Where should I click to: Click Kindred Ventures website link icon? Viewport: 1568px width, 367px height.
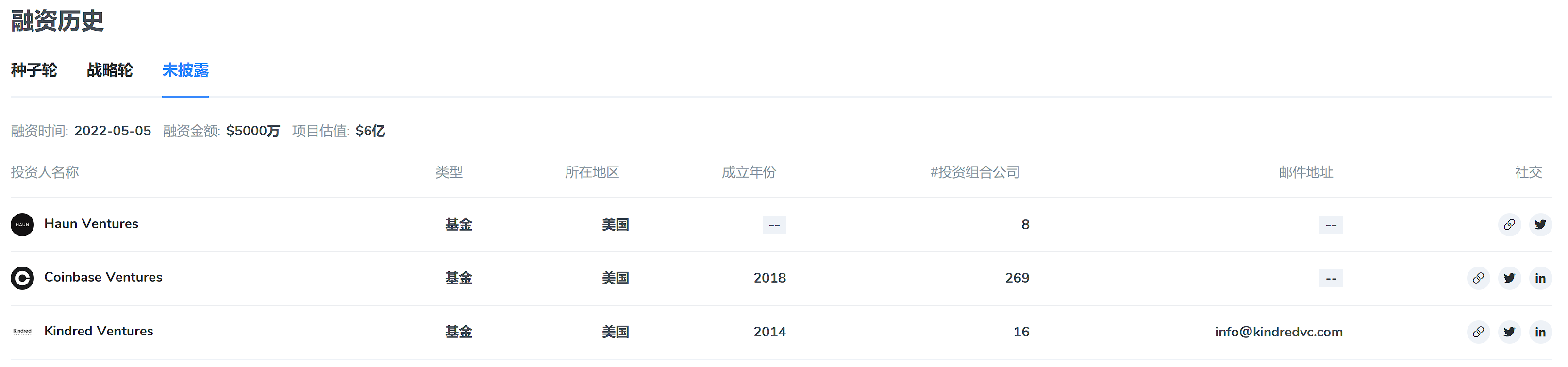1478,332
